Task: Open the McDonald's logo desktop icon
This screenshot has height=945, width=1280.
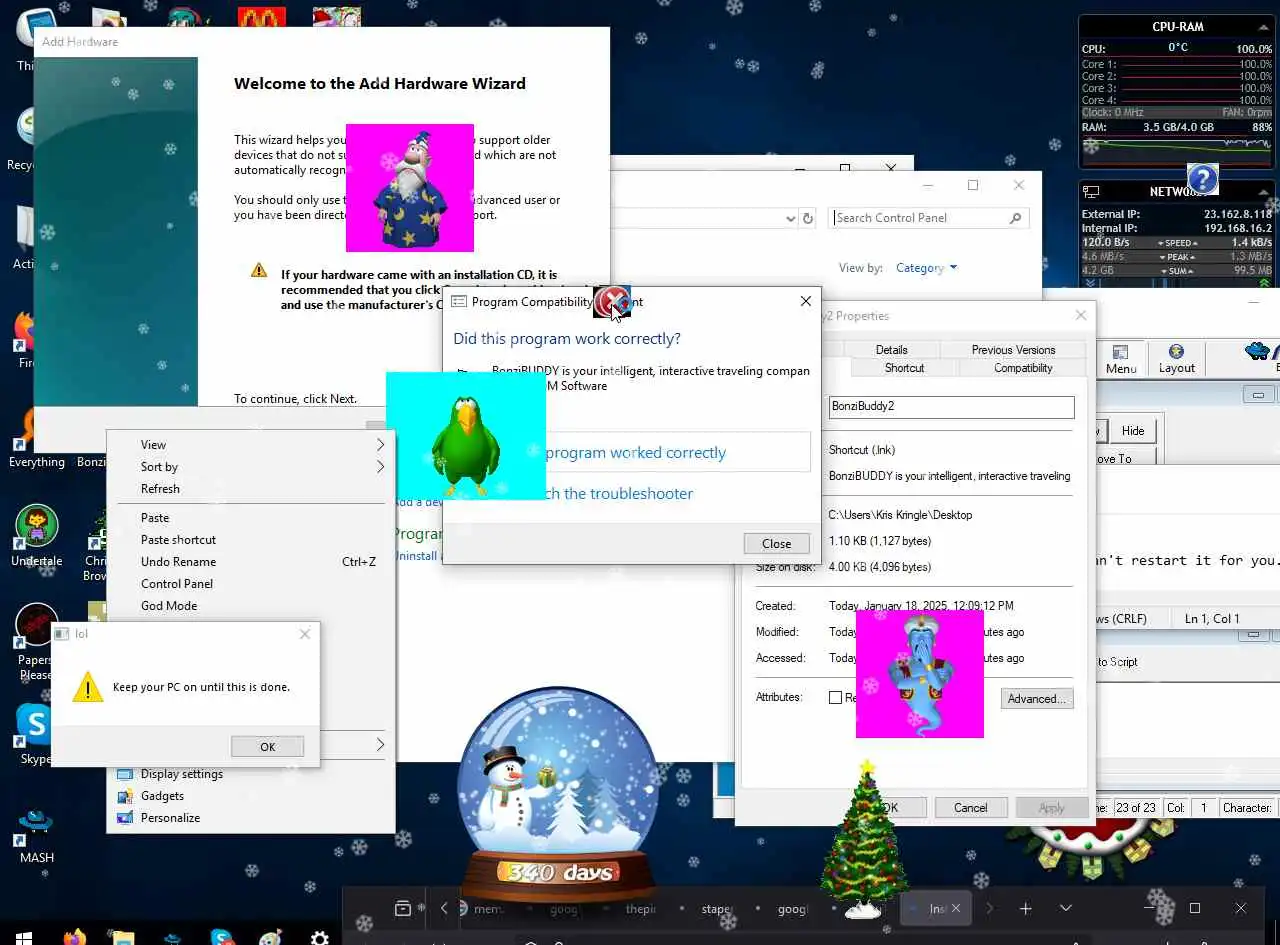Action: pyautogui.click(x=262, y=17)
